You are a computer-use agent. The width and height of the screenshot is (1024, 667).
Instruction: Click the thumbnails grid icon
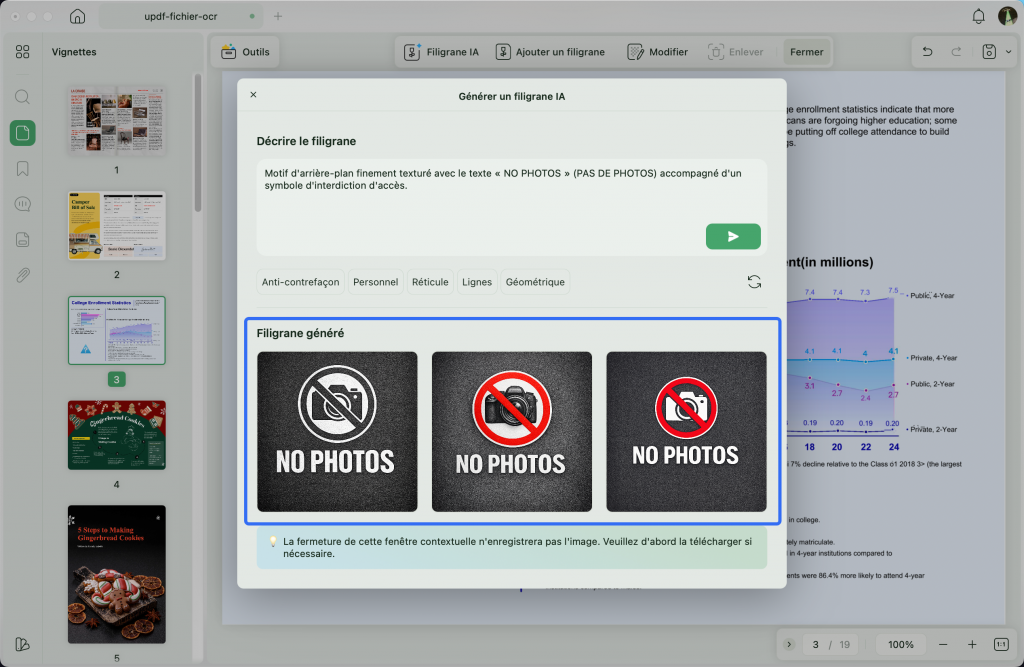tap(22, 52)
